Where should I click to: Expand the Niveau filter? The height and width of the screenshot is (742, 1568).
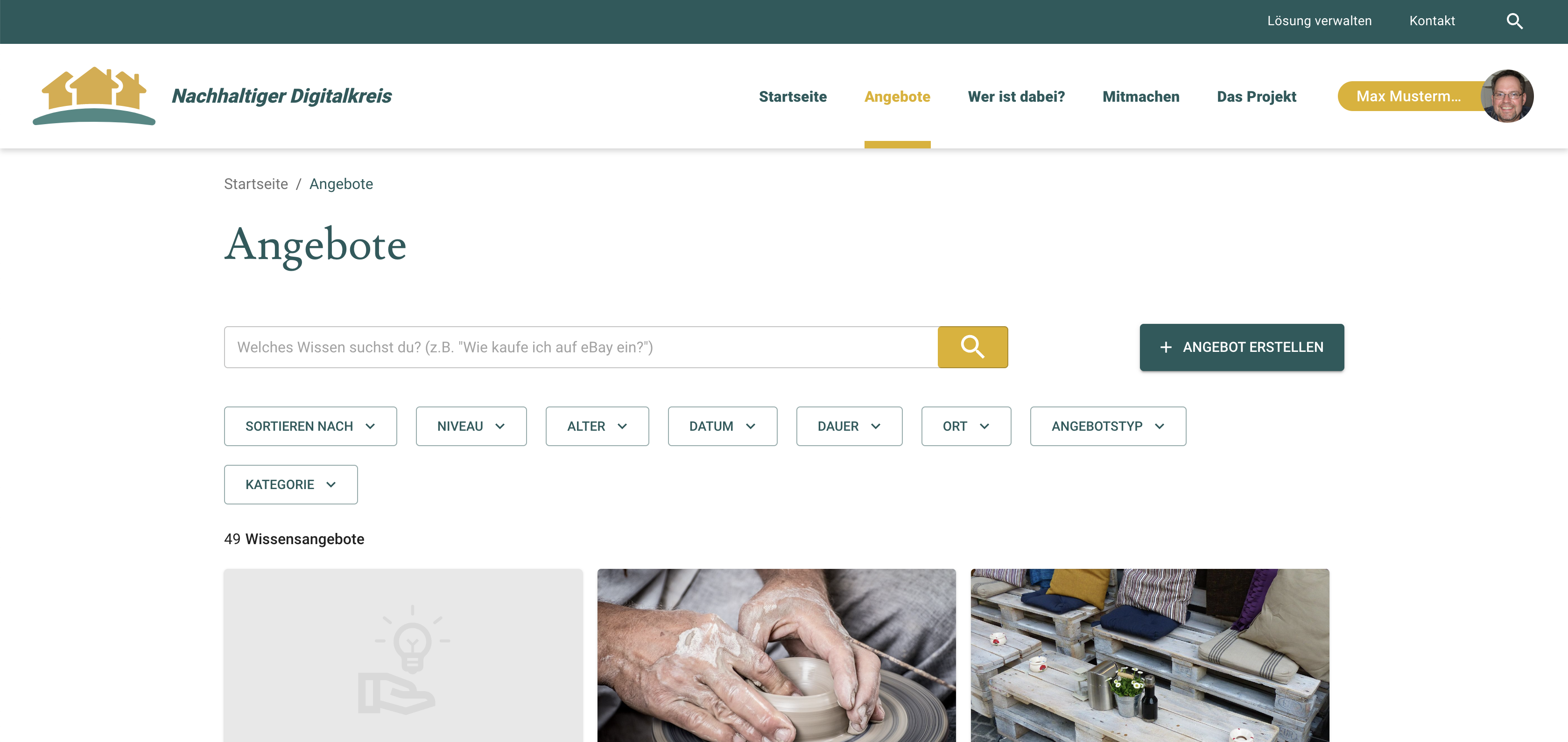coord(471,426)
